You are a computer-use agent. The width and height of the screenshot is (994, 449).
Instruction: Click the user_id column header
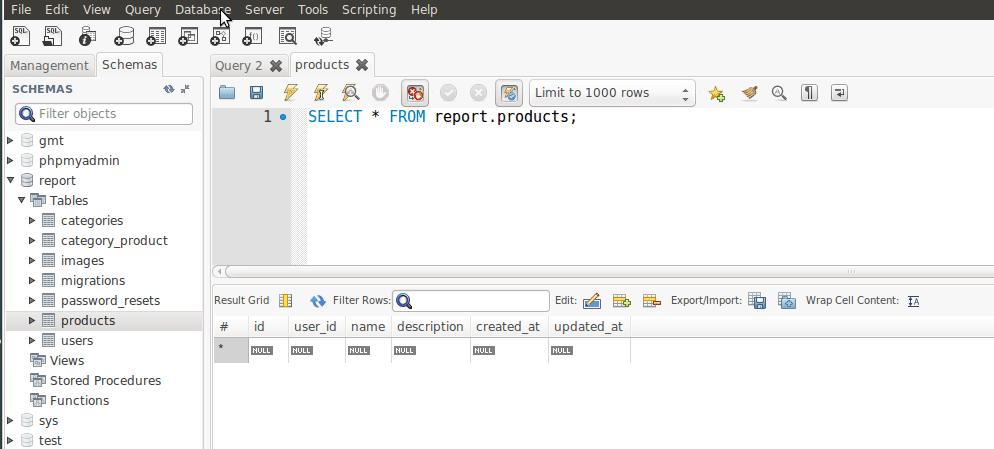315,327
